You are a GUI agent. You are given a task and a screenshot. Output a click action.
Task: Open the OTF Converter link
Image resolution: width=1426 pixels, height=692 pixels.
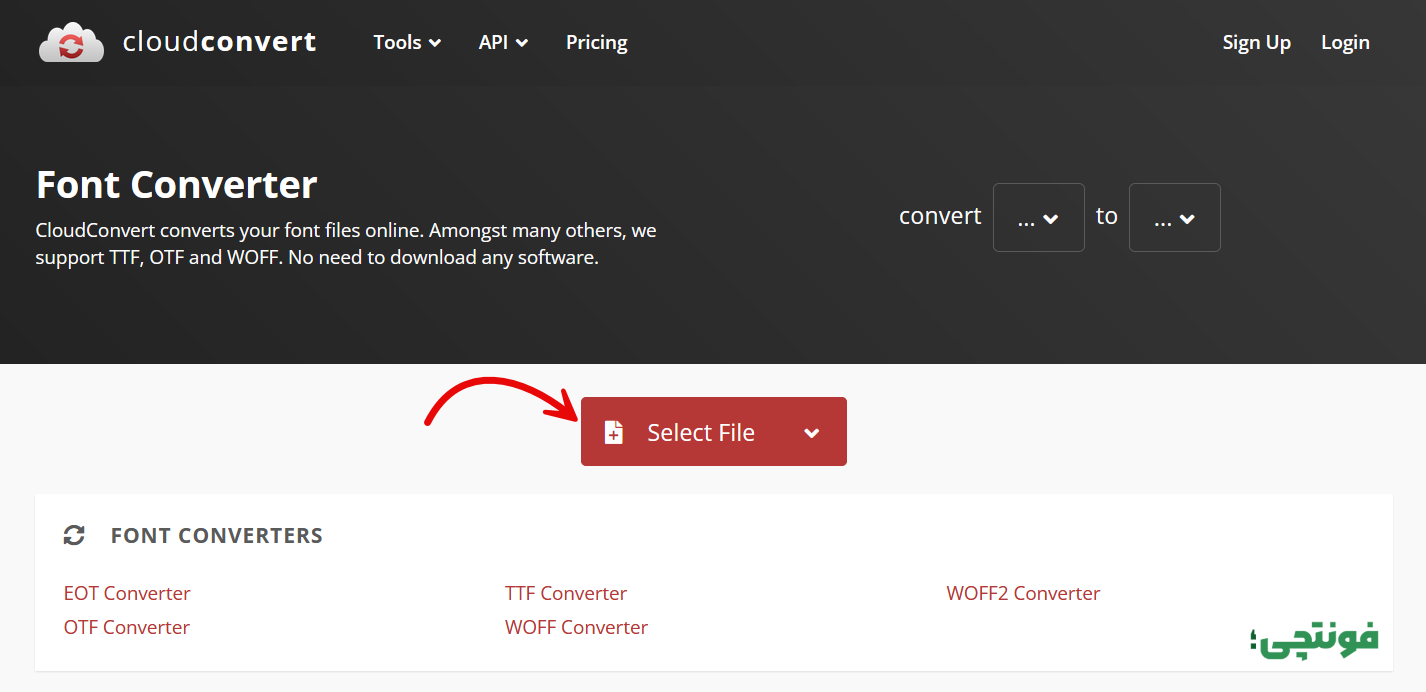pos(127,627)
